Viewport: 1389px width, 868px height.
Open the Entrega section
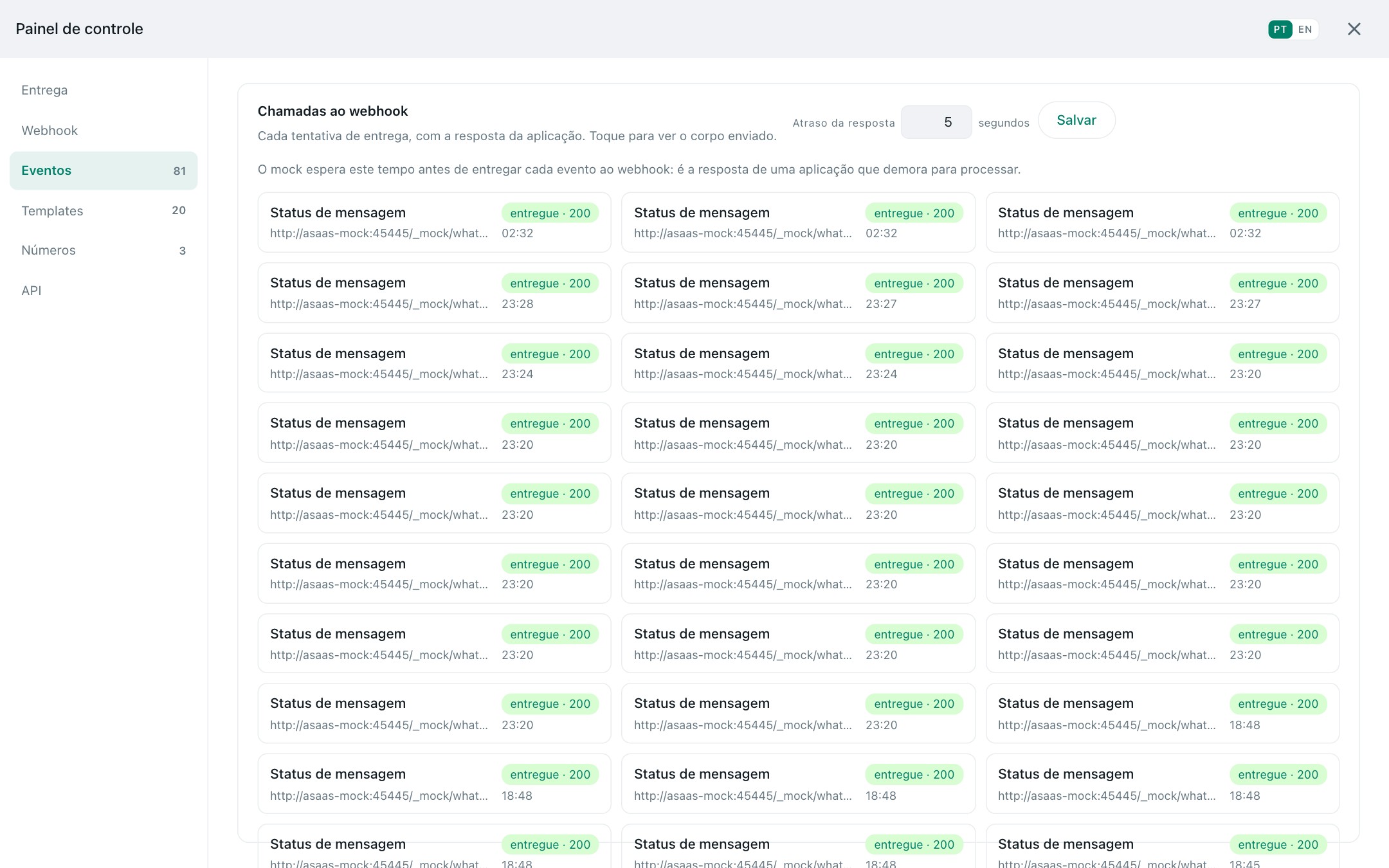click(104, 90)
